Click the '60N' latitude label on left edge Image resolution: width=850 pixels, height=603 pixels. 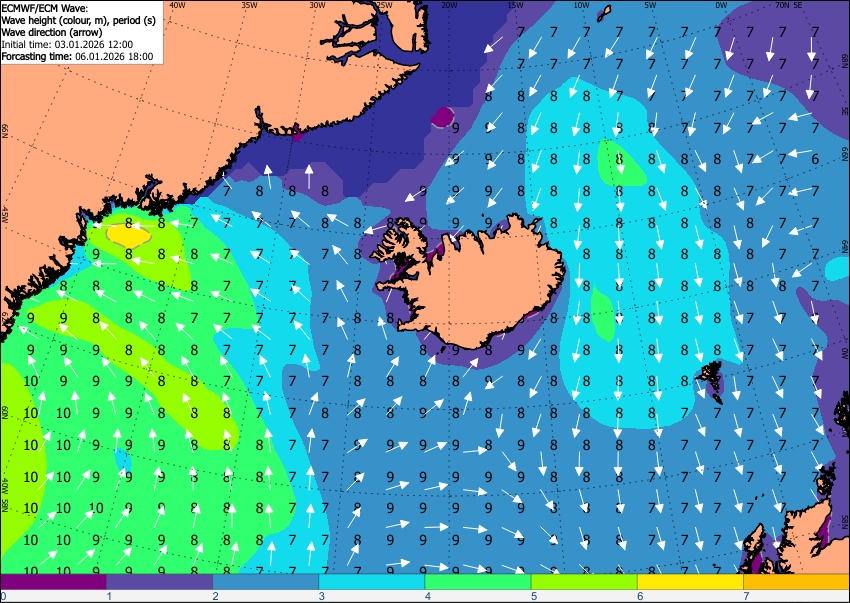(x=4, y=412)
